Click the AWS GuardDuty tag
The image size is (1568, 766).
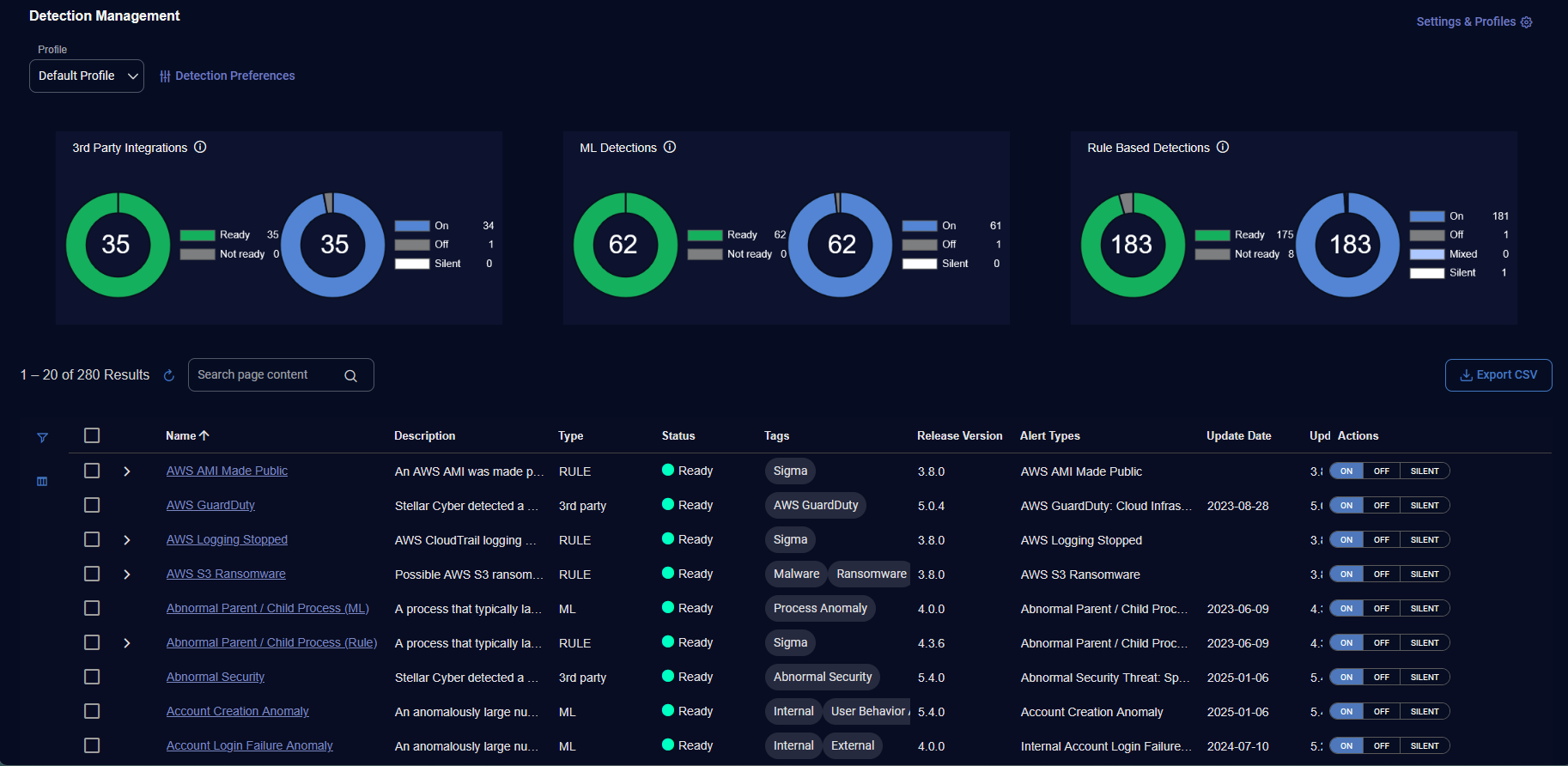(816, 505)
